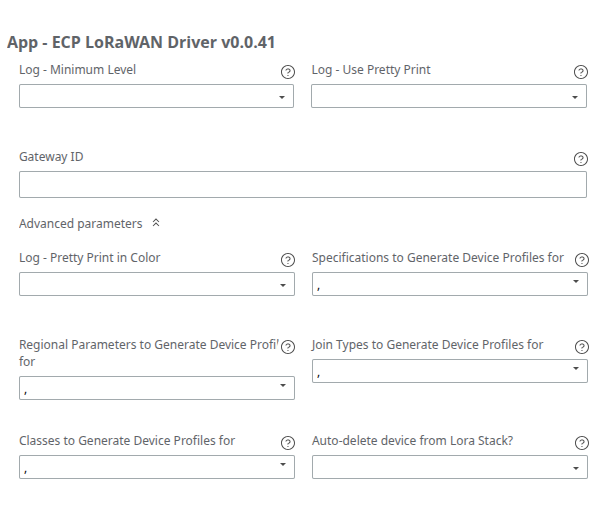Click help icon for Log - Use Pretty Print
This screenshot has width=602, height=507.
[x=581, y=72]
